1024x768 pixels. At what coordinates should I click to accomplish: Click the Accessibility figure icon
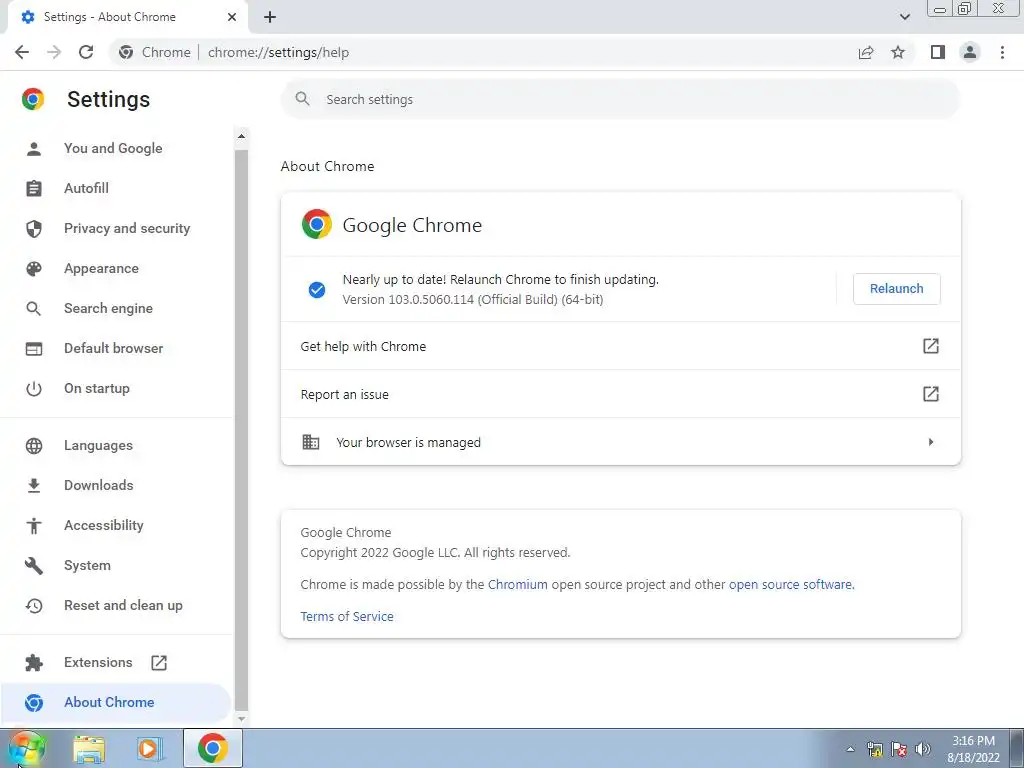tap(33, 526)
